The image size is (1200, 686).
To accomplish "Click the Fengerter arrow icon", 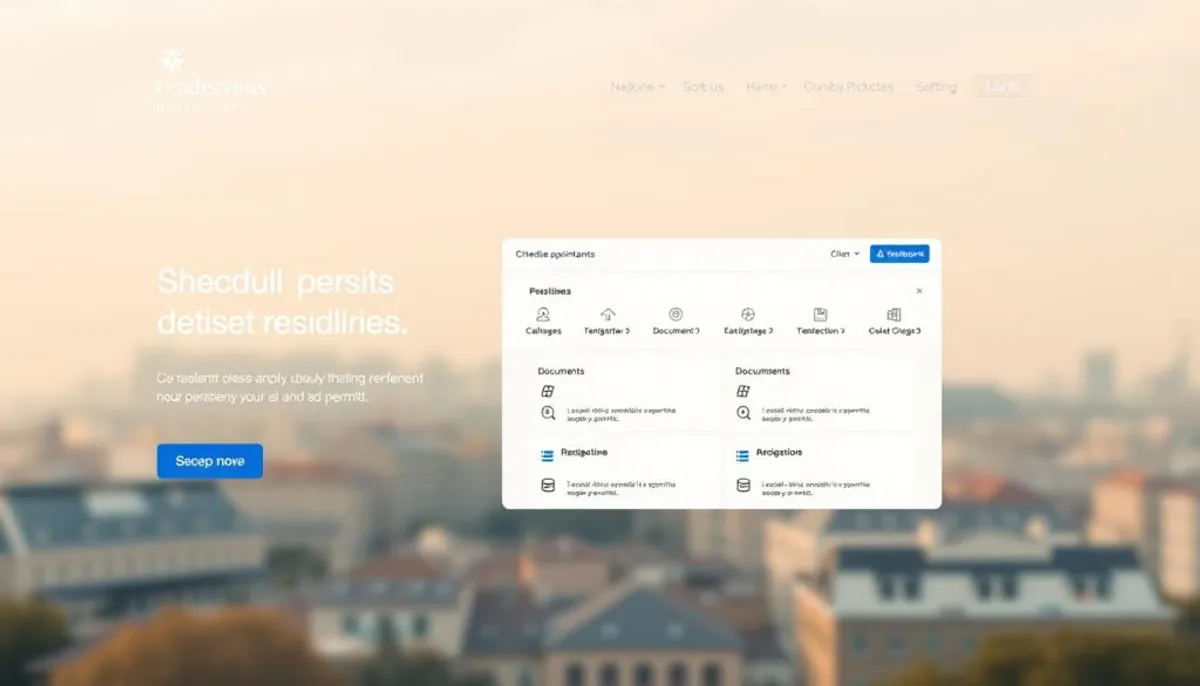I will pyautogui.click(x=606, y=314).
